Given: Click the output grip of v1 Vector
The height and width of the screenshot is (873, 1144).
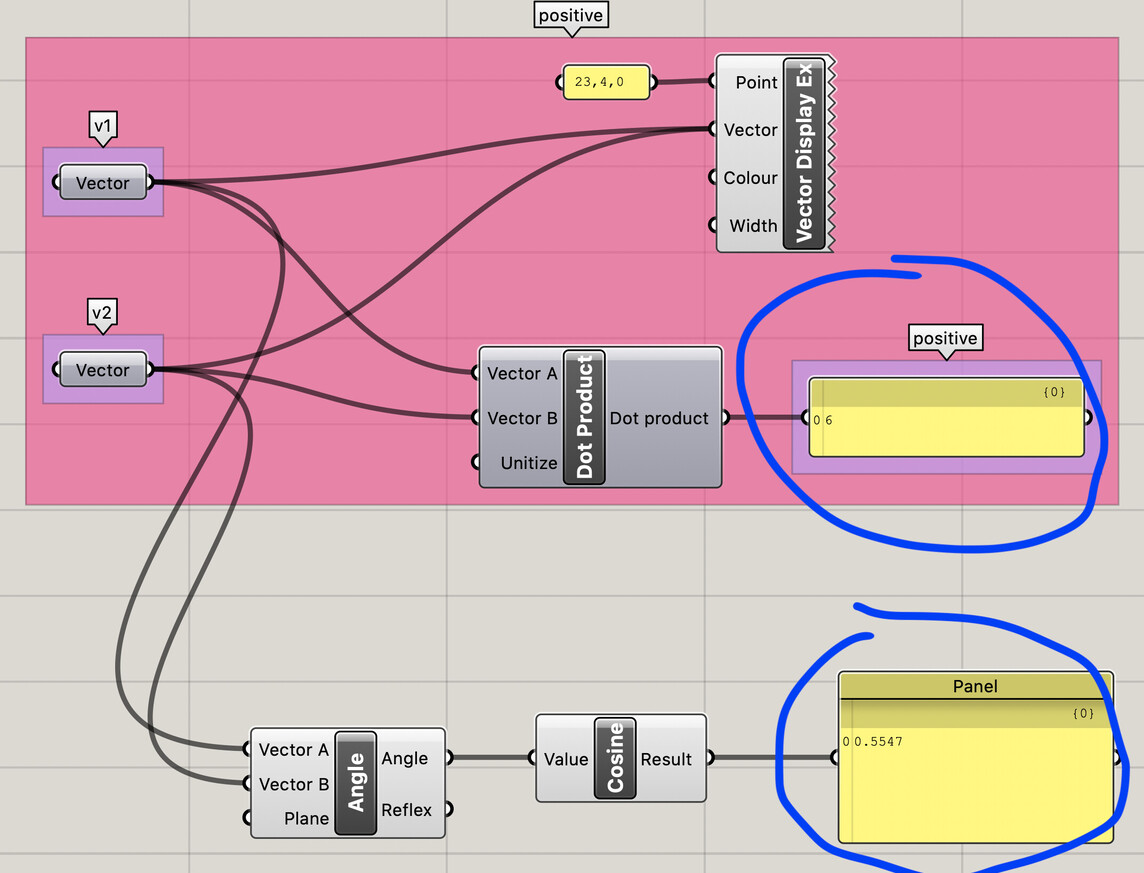Looking at the screenshot, I should (x=151, y=182).
